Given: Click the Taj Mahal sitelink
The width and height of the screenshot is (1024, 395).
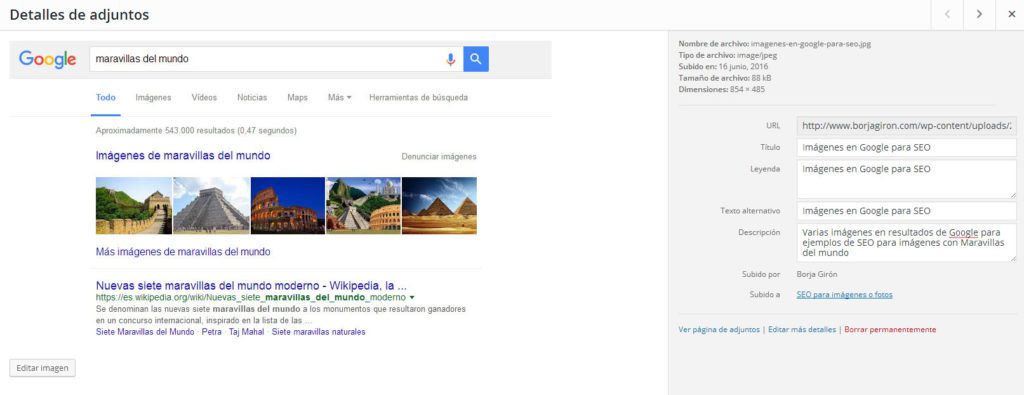Looking at the screenshot, I should 246,332.
